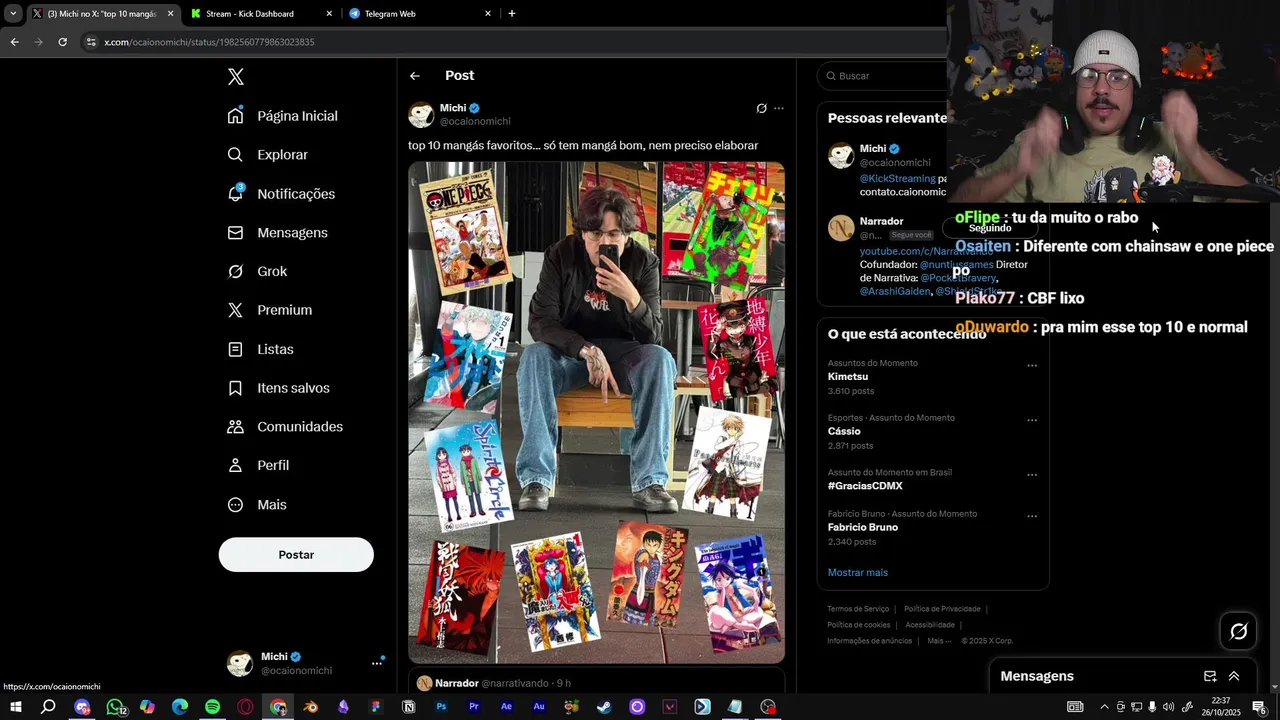The height and width of the screenshot is (720, 1280).
Task: Open the manga collage image
Action: [596, 413]
